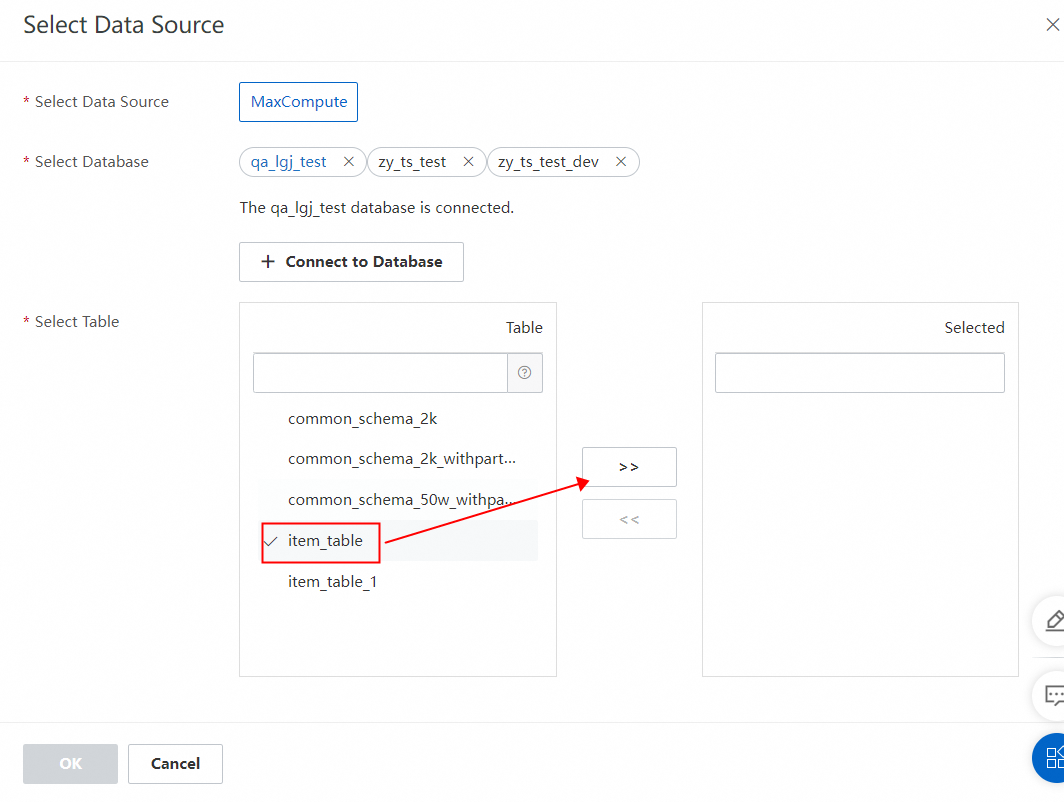Close the Select Data Source dialog
The height and width of the screenshot is (802, 1064).
[x=1052, y=26]
